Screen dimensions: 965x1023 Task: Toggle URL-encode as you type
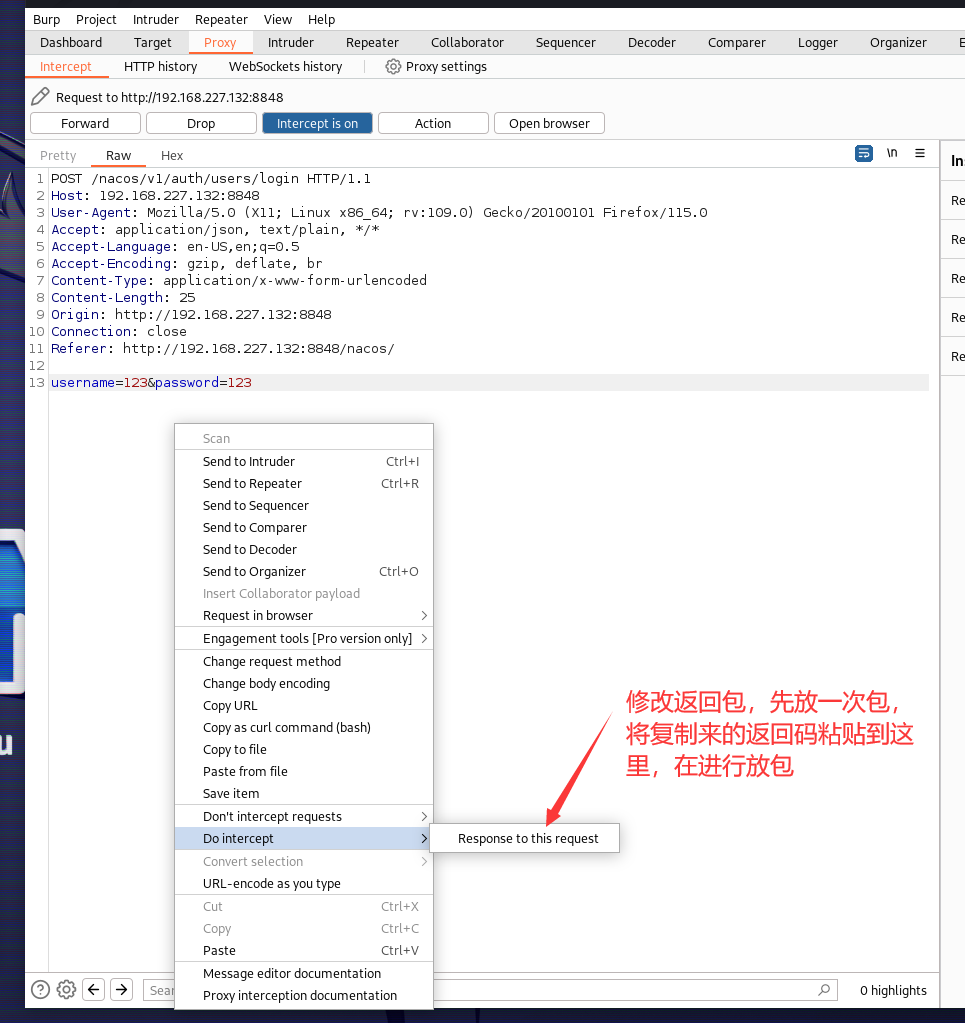coord(304,883)
